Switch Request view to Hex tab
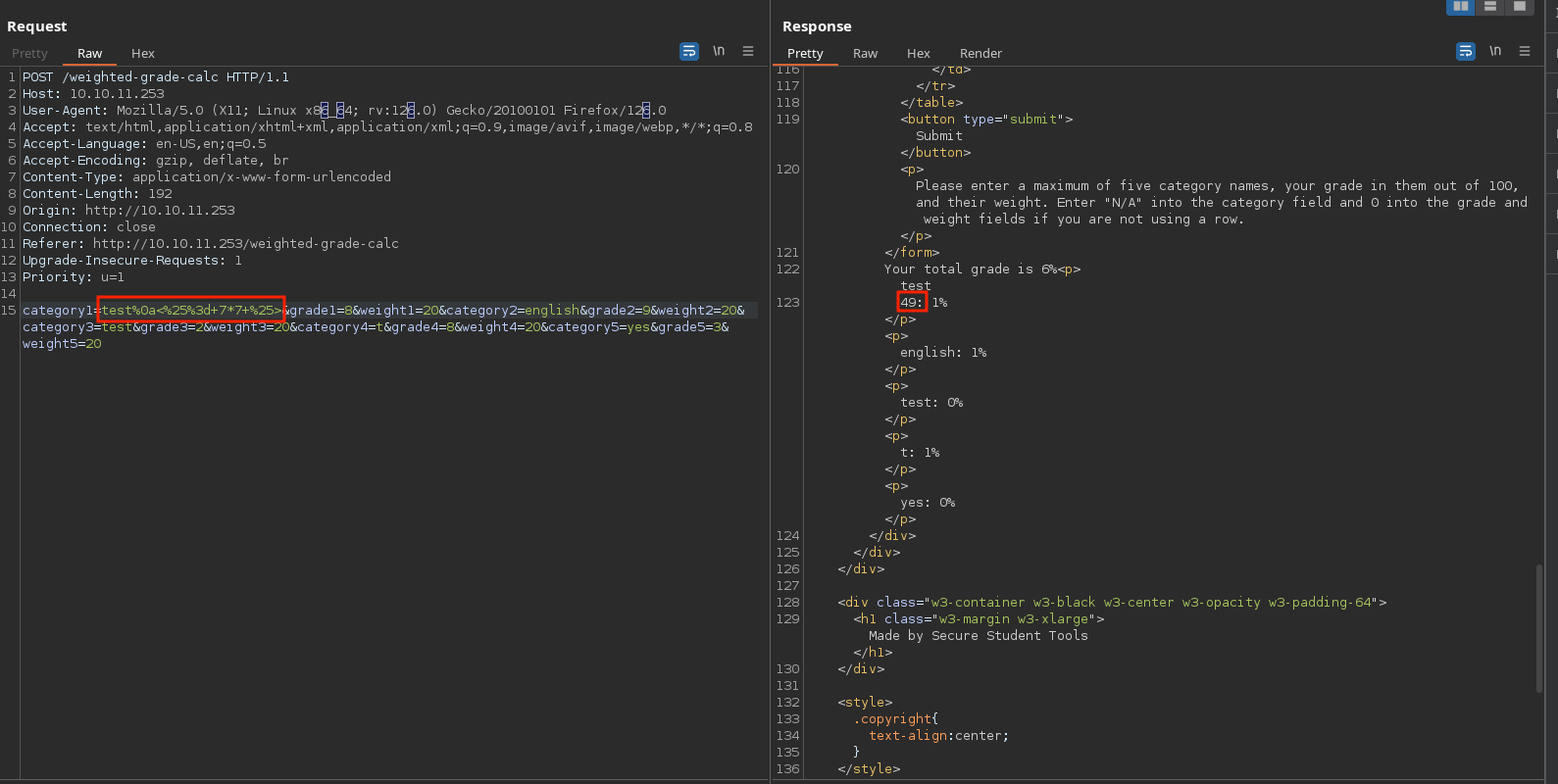This screenshot has width=1558, height=784. [x=143, y=53]
